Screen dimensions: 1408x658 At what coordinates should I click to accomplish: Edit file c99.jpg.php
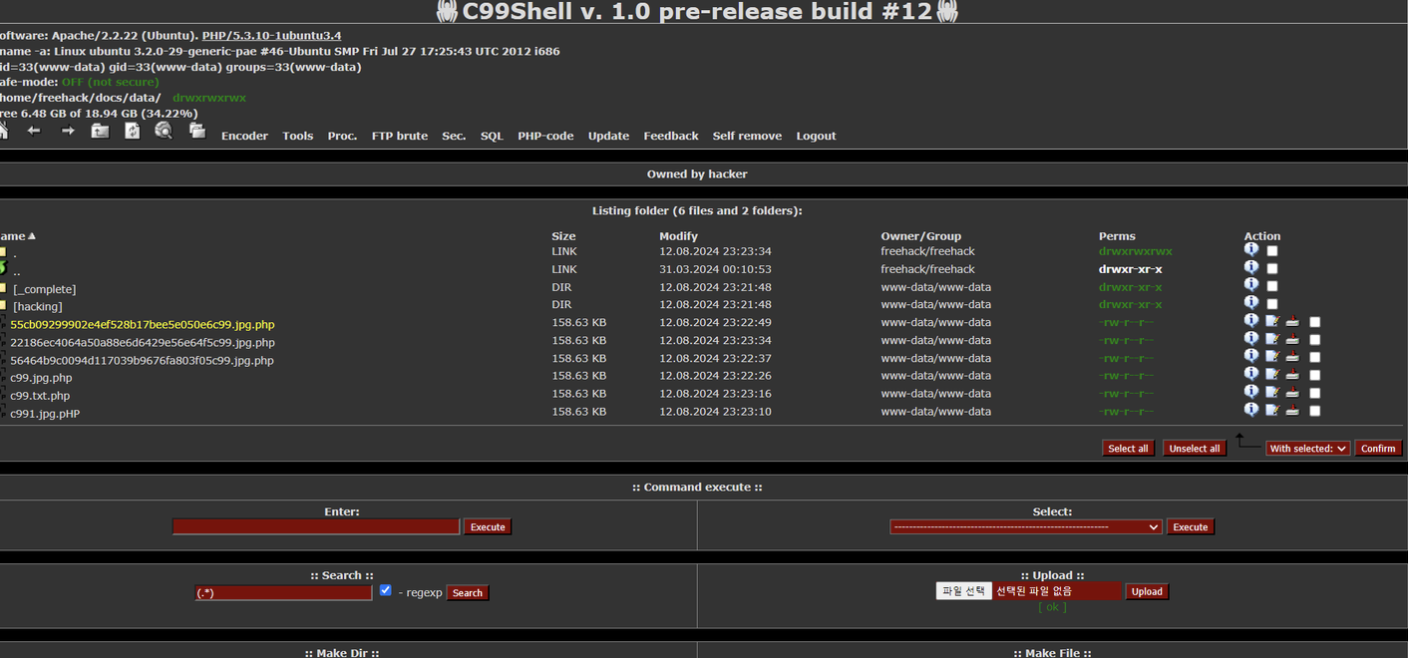pos(1272,374)
